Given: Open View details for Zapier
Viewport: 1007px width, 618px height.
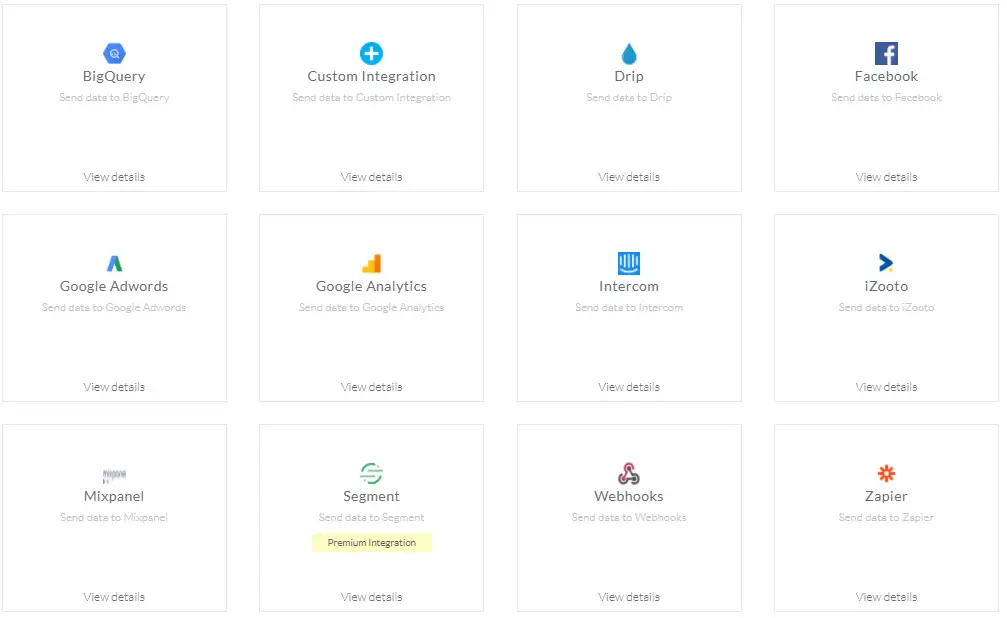Looking at the screenshot, I should coord(886,597).
